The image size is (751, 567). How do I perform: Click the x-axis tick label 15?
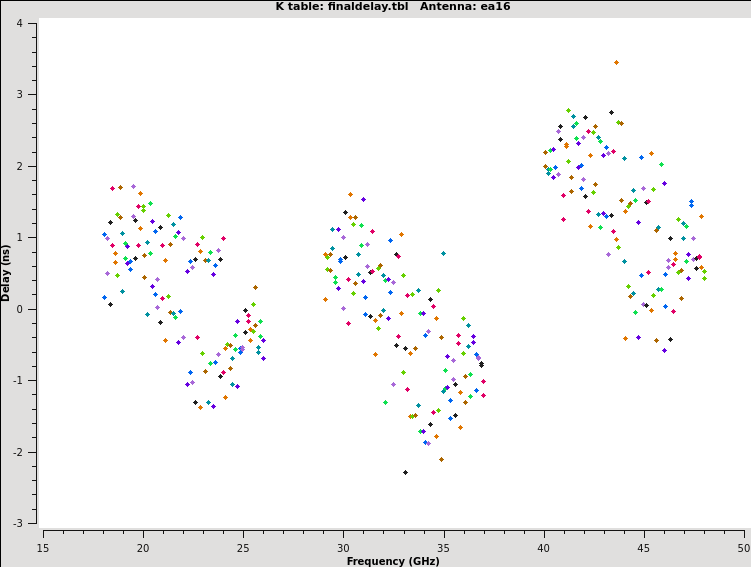pos(43,548)
